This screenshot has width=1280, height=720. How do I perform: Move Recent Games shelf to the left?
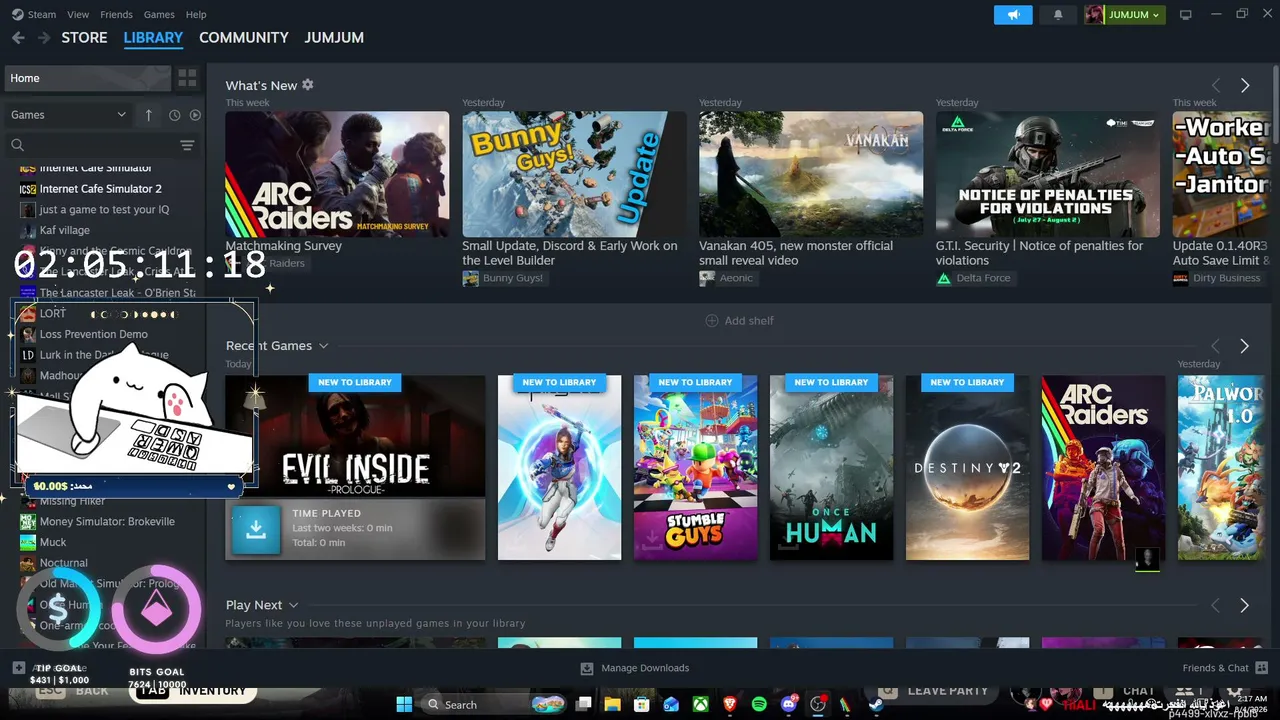pos(1215,346)
